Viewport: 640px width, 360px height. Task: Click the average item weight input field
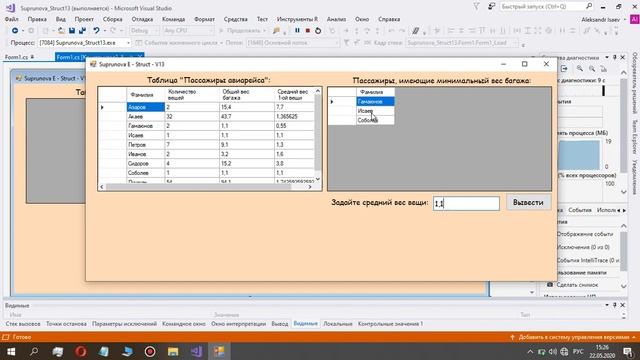[466, 203]
